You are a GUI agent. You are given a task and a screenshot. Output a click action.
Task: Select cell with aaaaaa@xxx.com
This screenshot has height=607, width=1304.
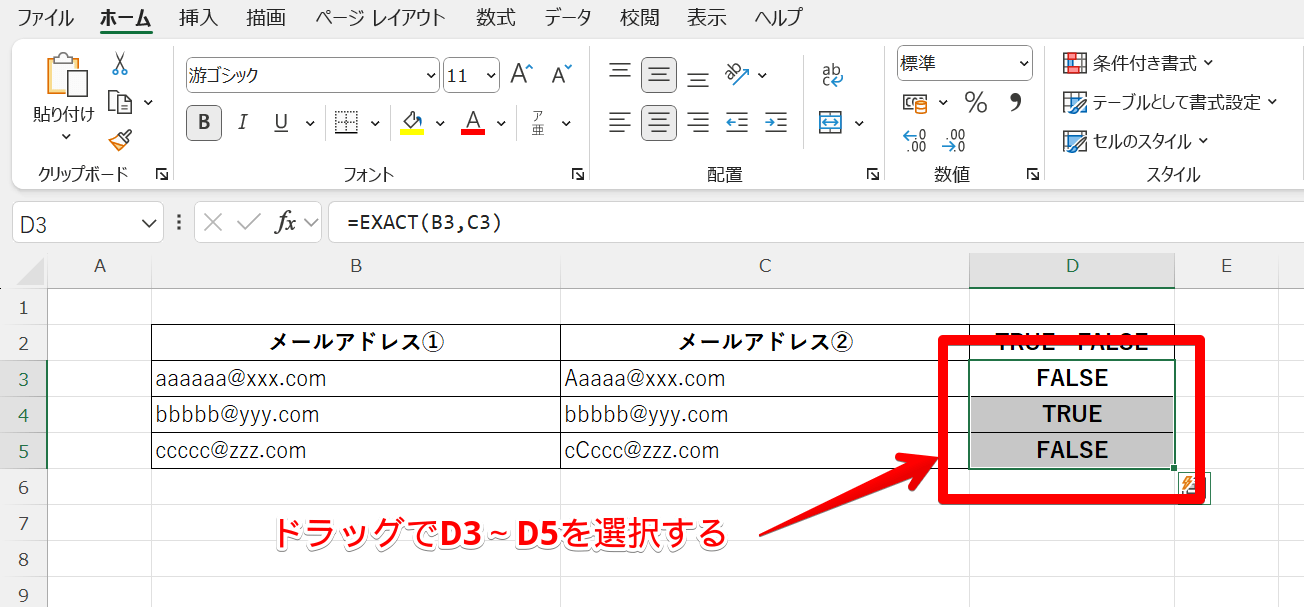pyautogui.click(x=356, y=379)
